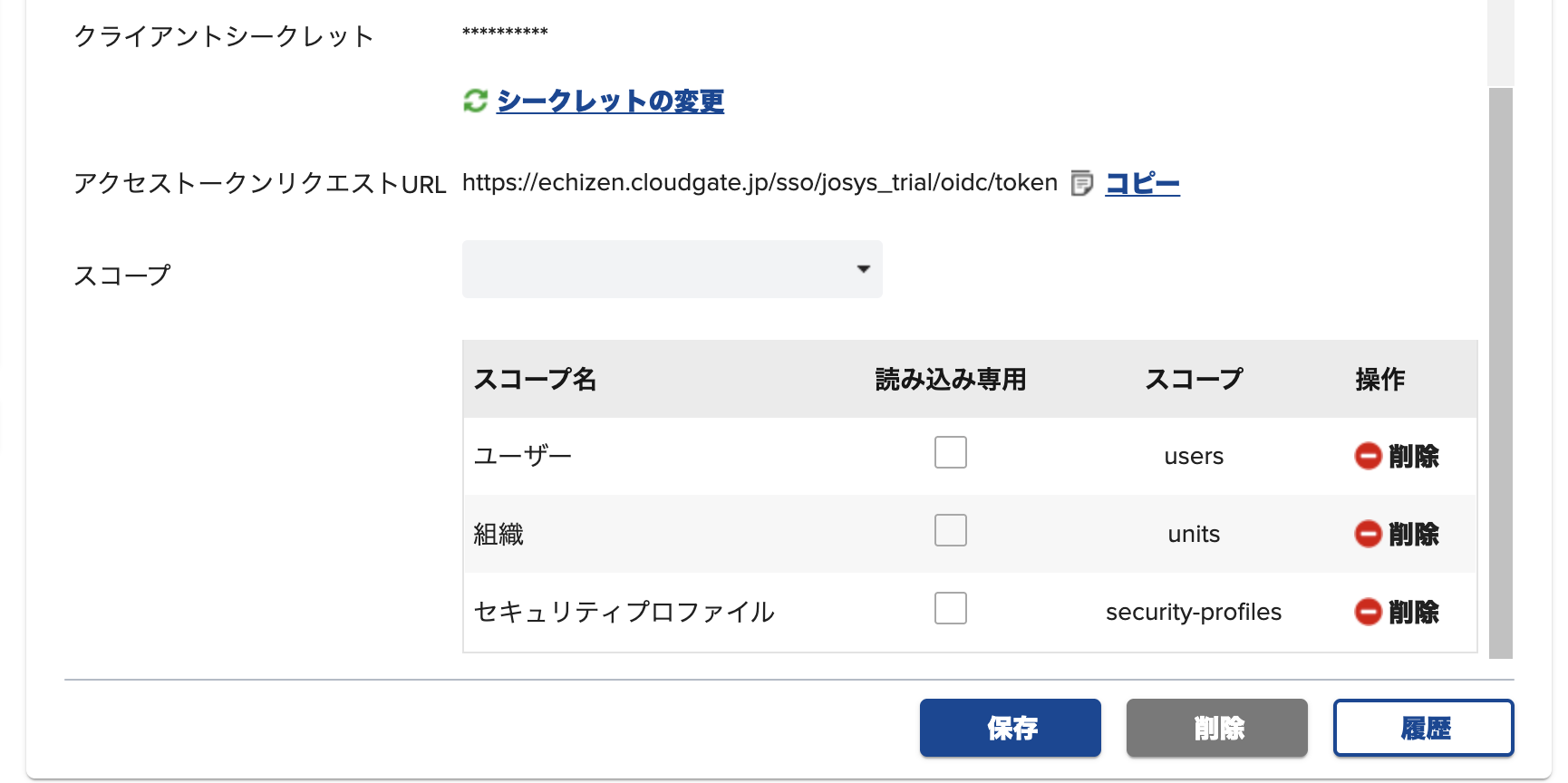Click the 削除 text in users row

click(x=1414, y=456)
